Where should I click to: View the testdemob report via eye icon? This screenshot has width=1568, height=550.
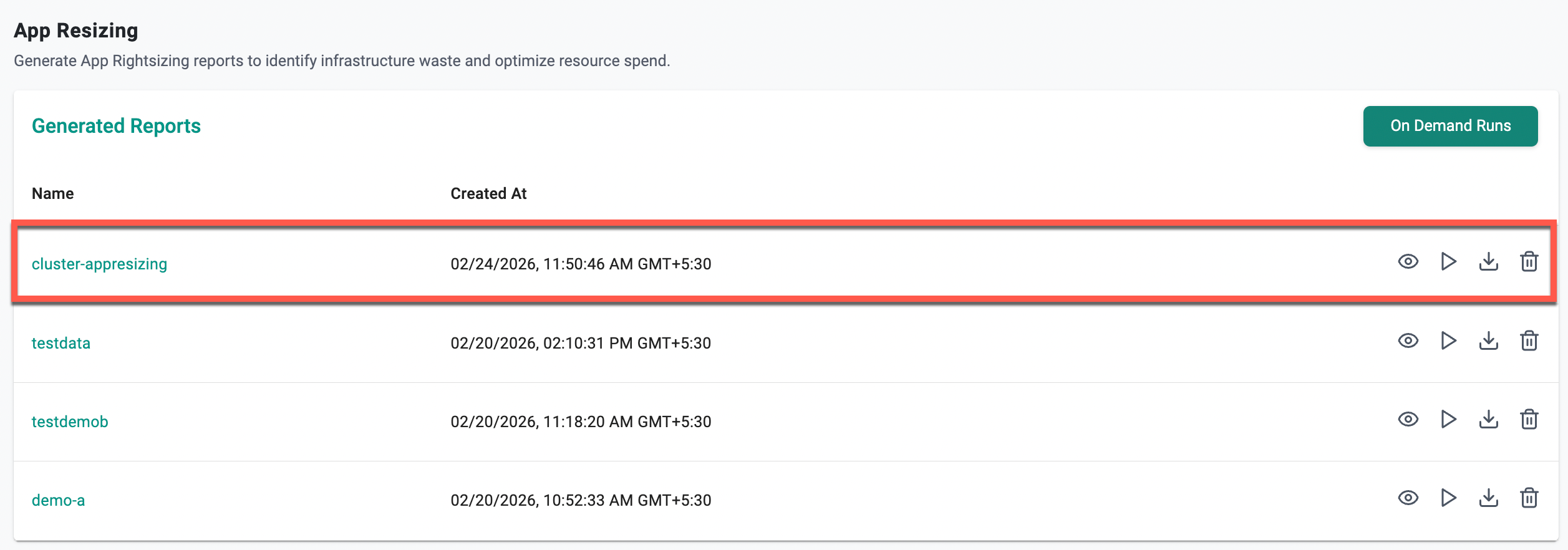(x=1408, y=420)
